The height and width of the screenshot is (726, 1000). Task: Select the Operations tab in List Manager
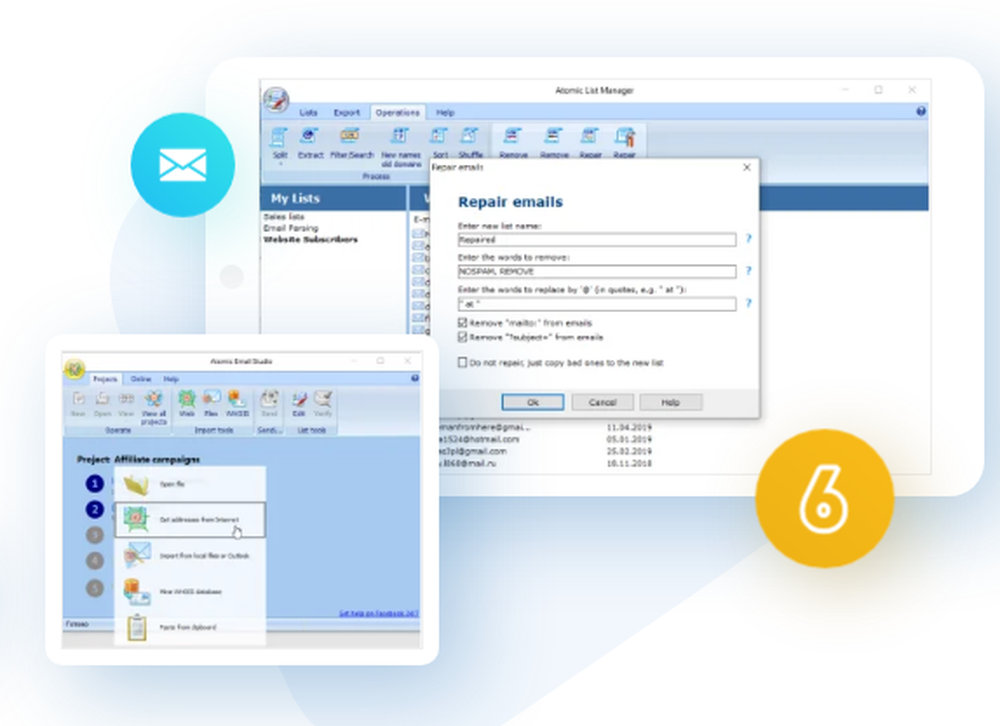(x=397, y=112)
